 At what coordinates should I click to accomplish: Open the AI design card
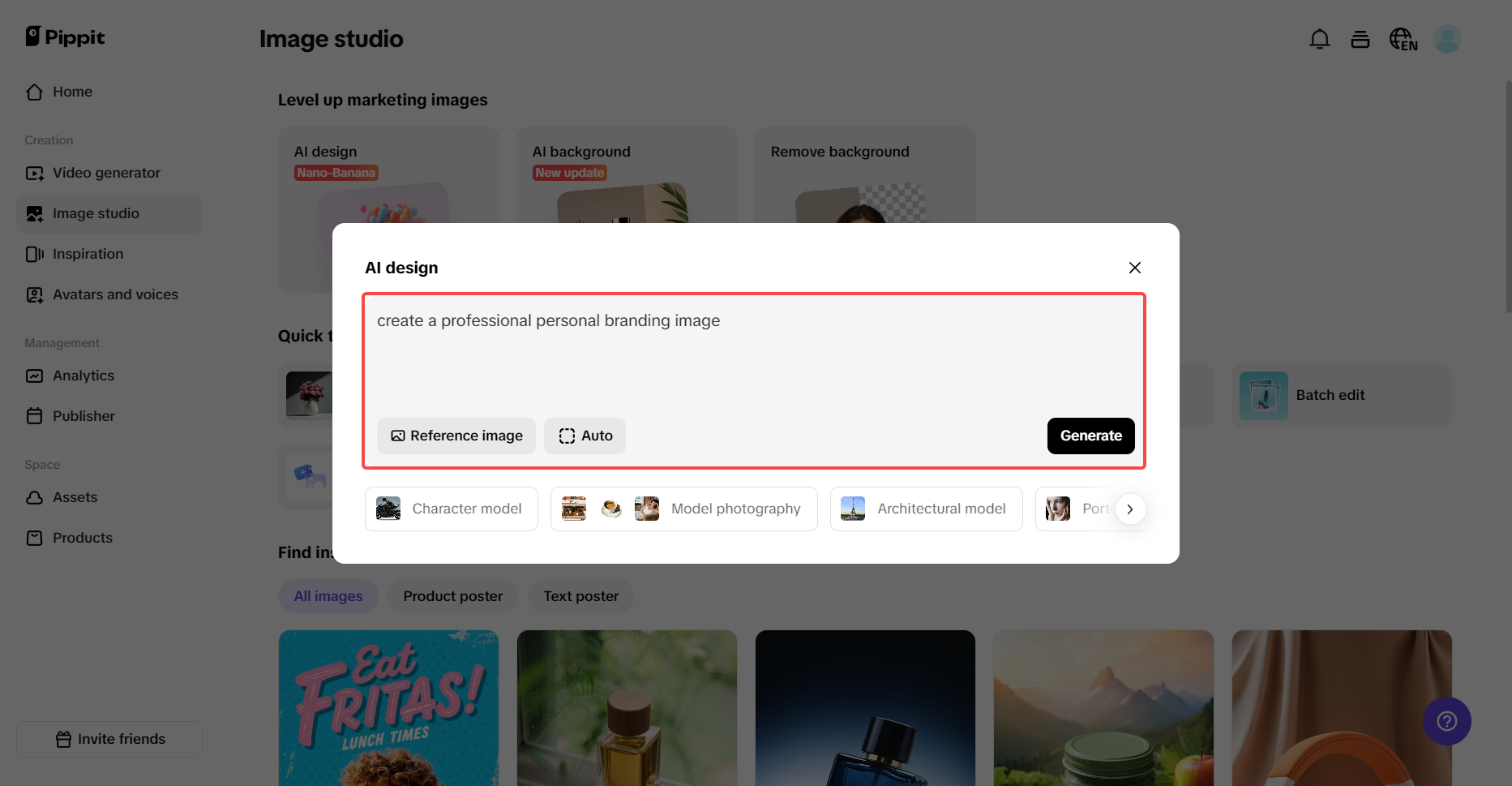[388, 174]
